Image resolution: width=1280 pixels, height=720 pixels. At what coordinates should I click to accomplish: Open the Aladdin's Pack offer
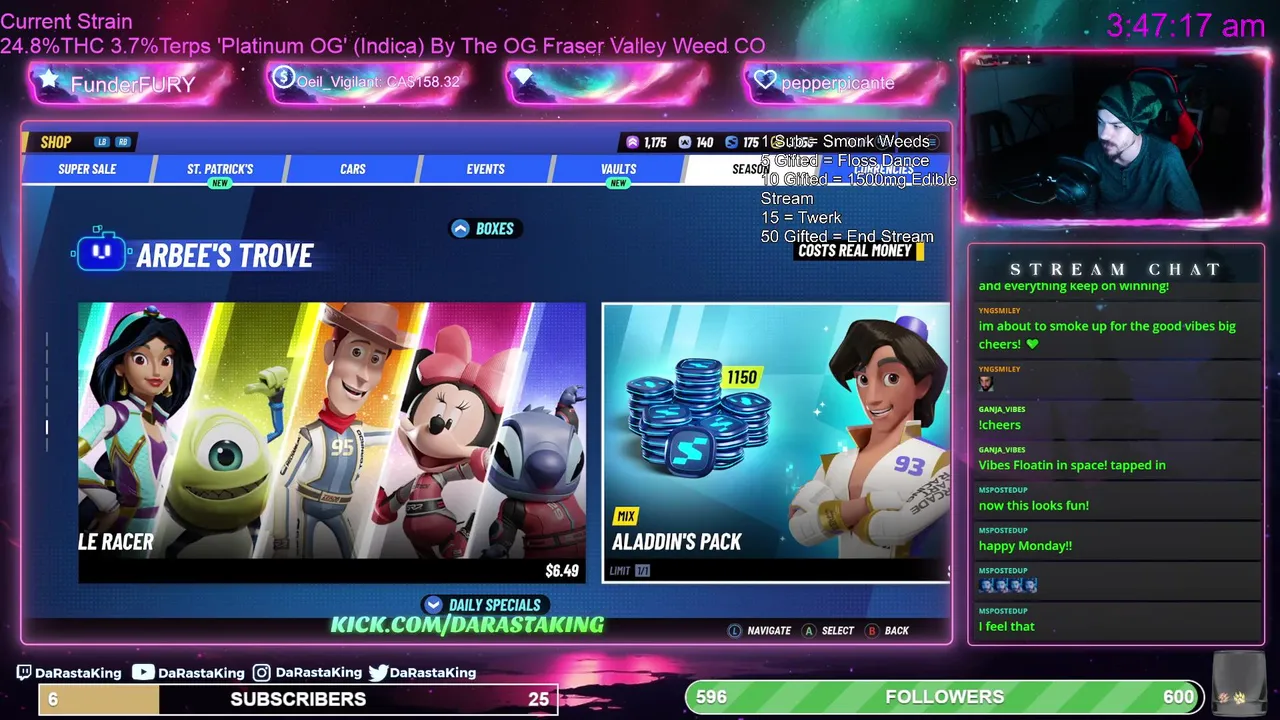click(x=776, y=442)
